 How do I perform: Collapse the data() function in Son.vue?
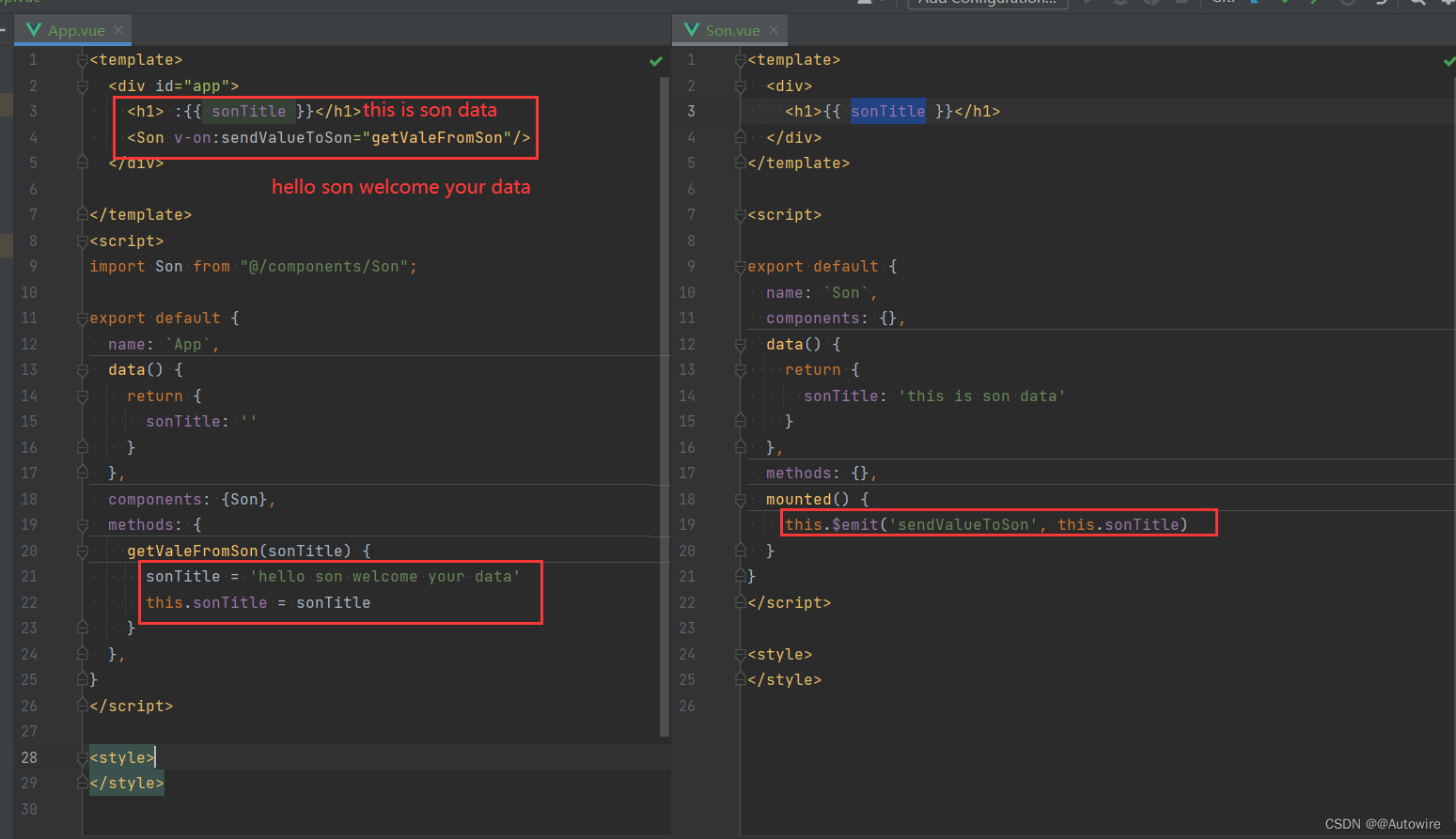click(x=740, y=345)
